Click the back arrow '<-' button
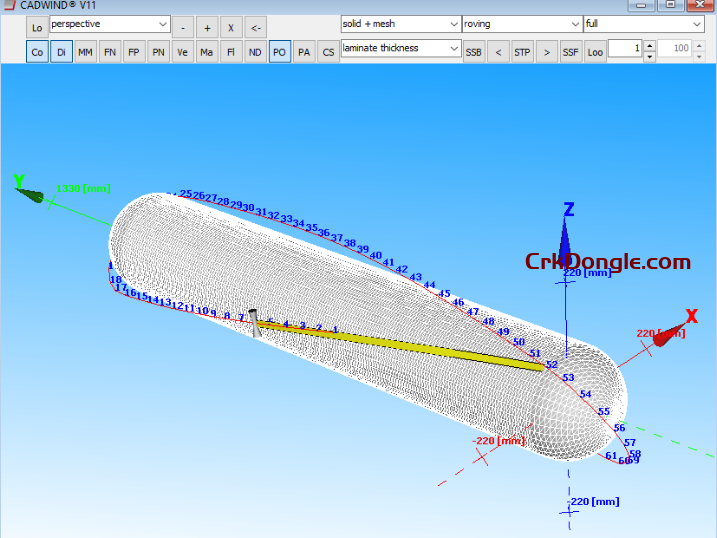 coord(256,27)
